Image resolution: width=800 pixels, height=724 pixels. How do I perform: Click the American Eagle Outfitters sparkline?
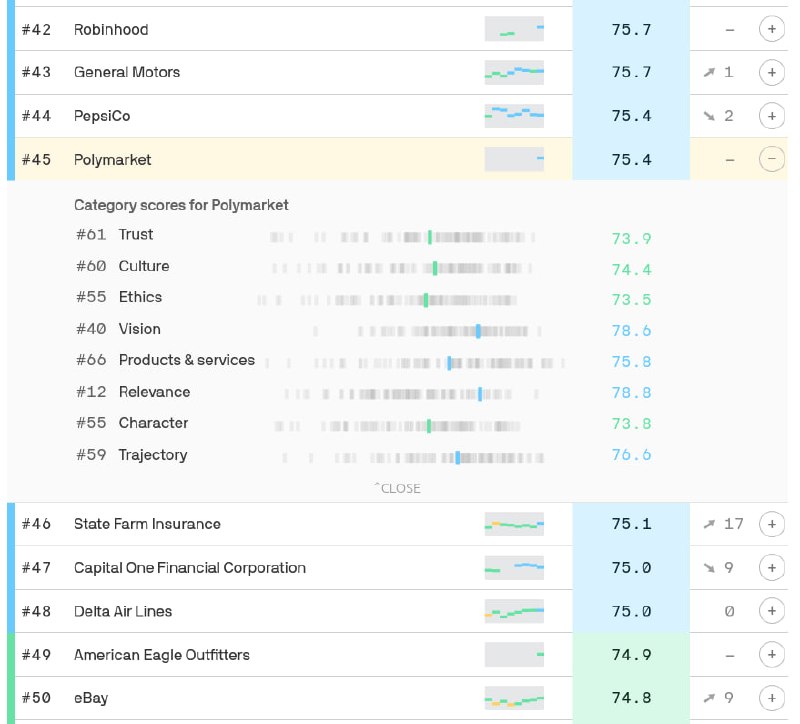(x=514, y=654)
